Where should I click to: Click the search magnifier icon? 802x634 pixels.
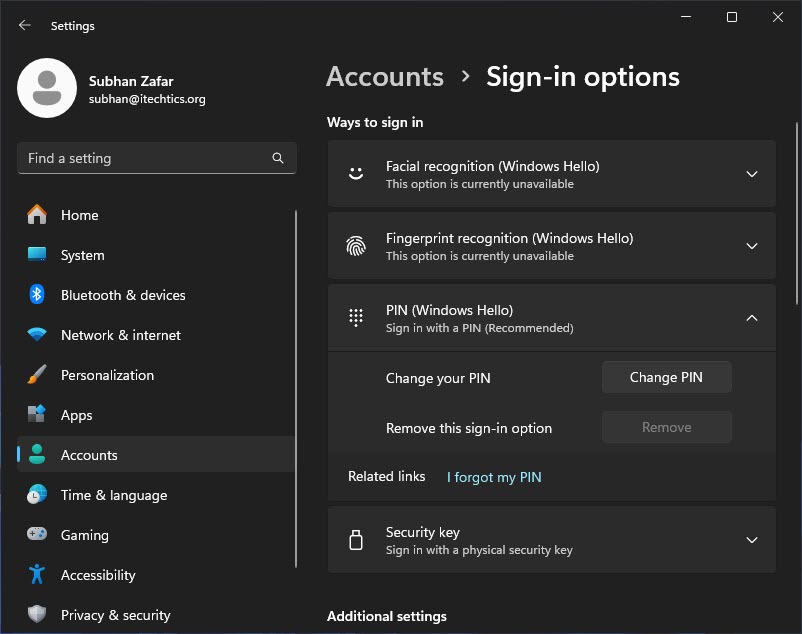(278, 158)
